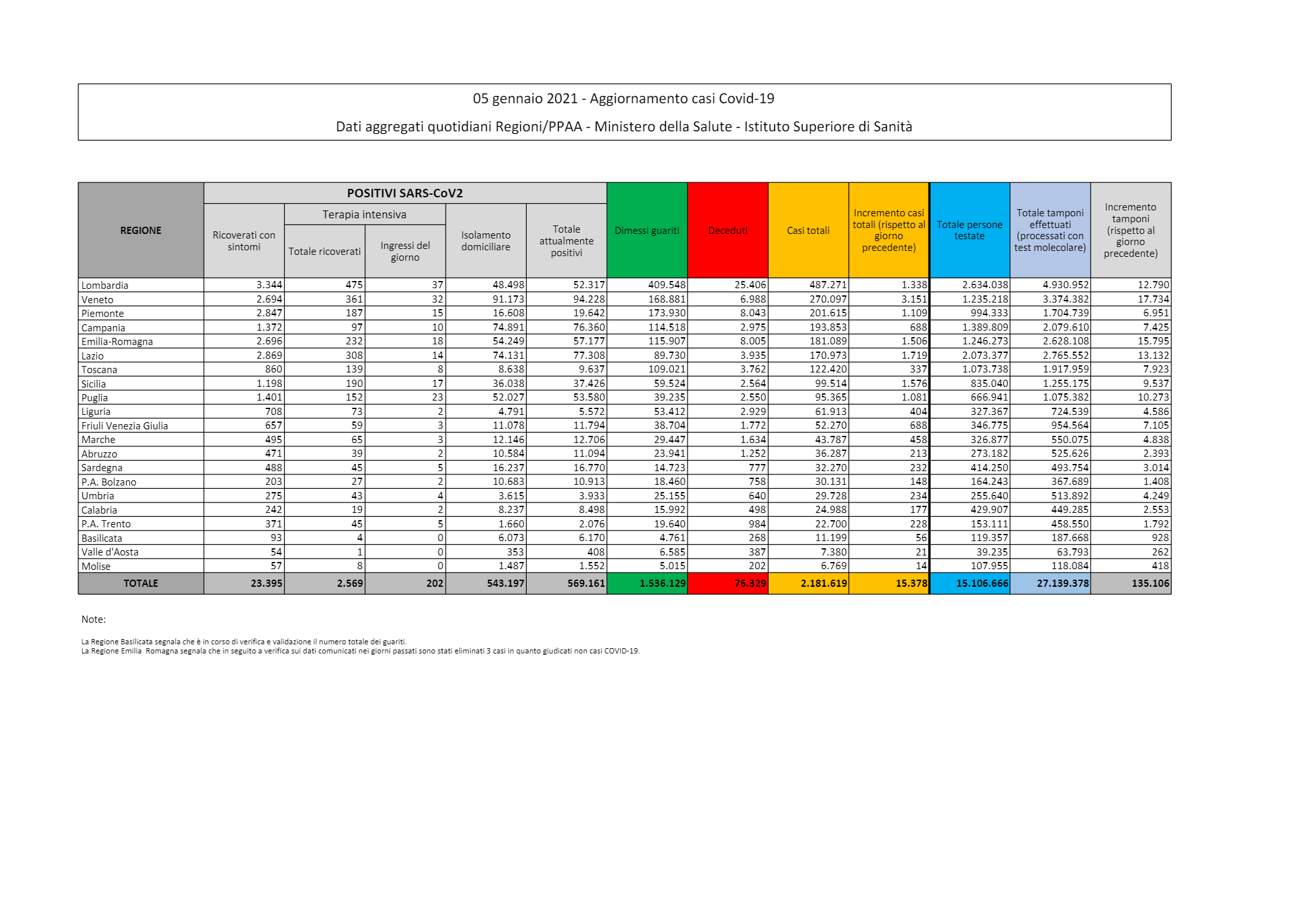The width and height of the screenshot is (1307, 924).
Task: Click the Basilicata note text line
Action: (x=244, y=642)
